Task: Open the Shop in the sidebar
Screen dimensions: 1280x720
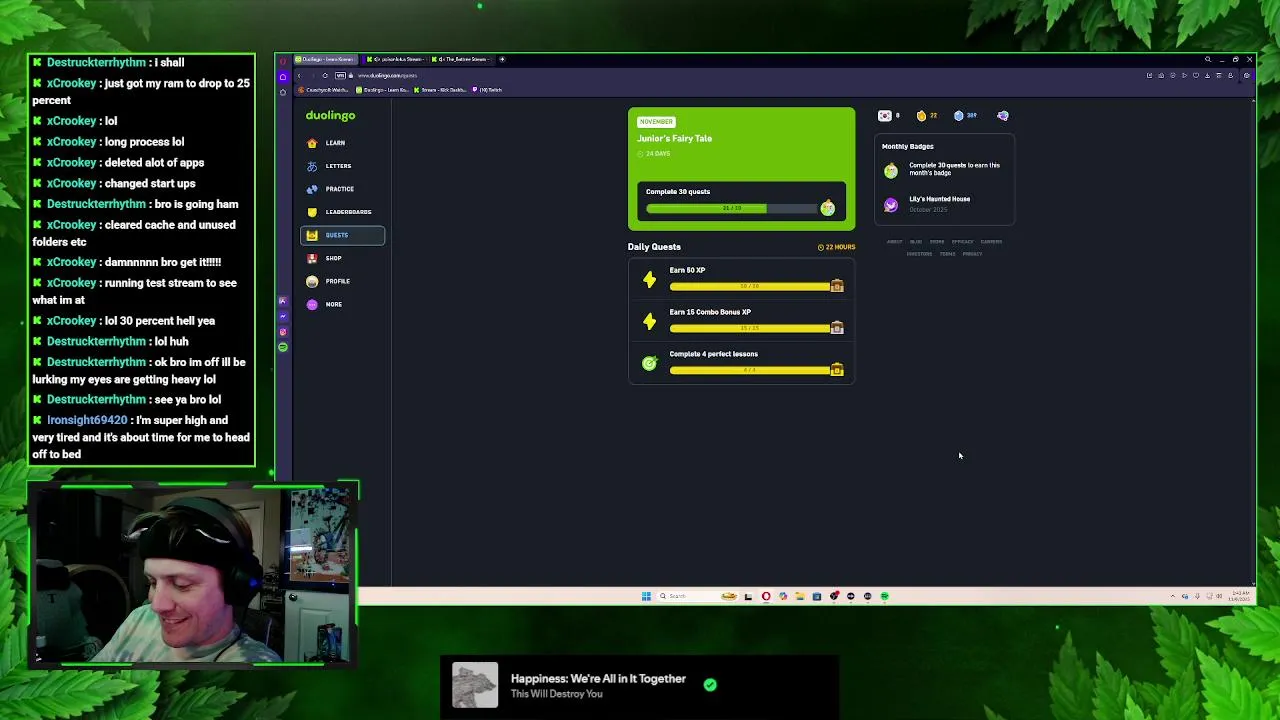Action: point(342,258)
